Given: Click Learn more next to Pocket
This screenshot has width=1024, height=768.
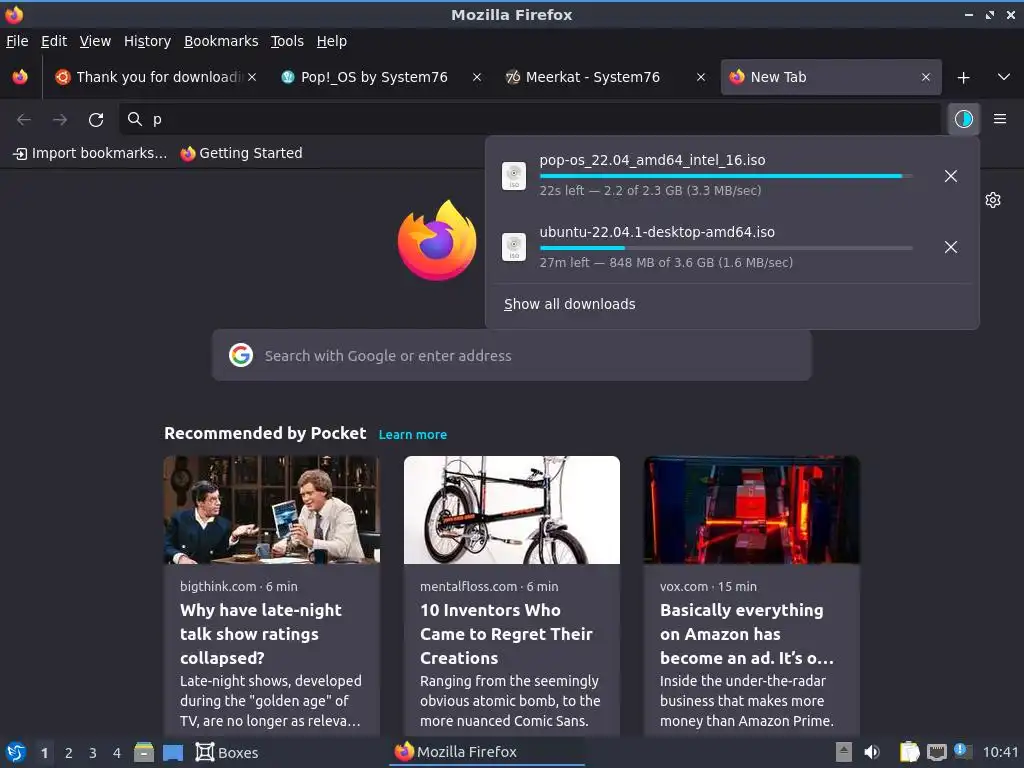Looking at the screenshot, I should point(413,434).
